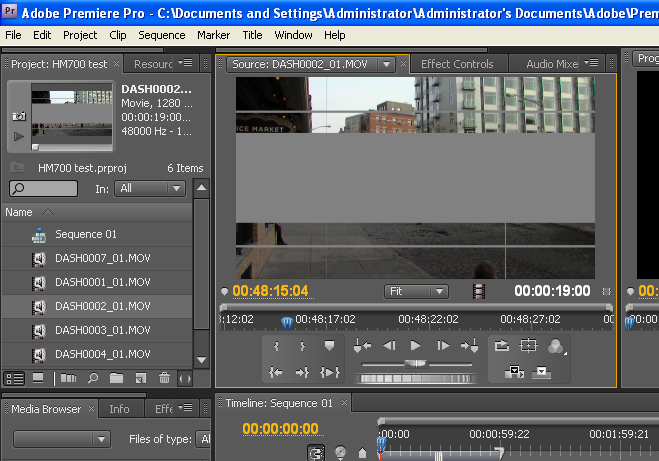Click the Project search field
The image size is (659, 461).
pos(43,188)
